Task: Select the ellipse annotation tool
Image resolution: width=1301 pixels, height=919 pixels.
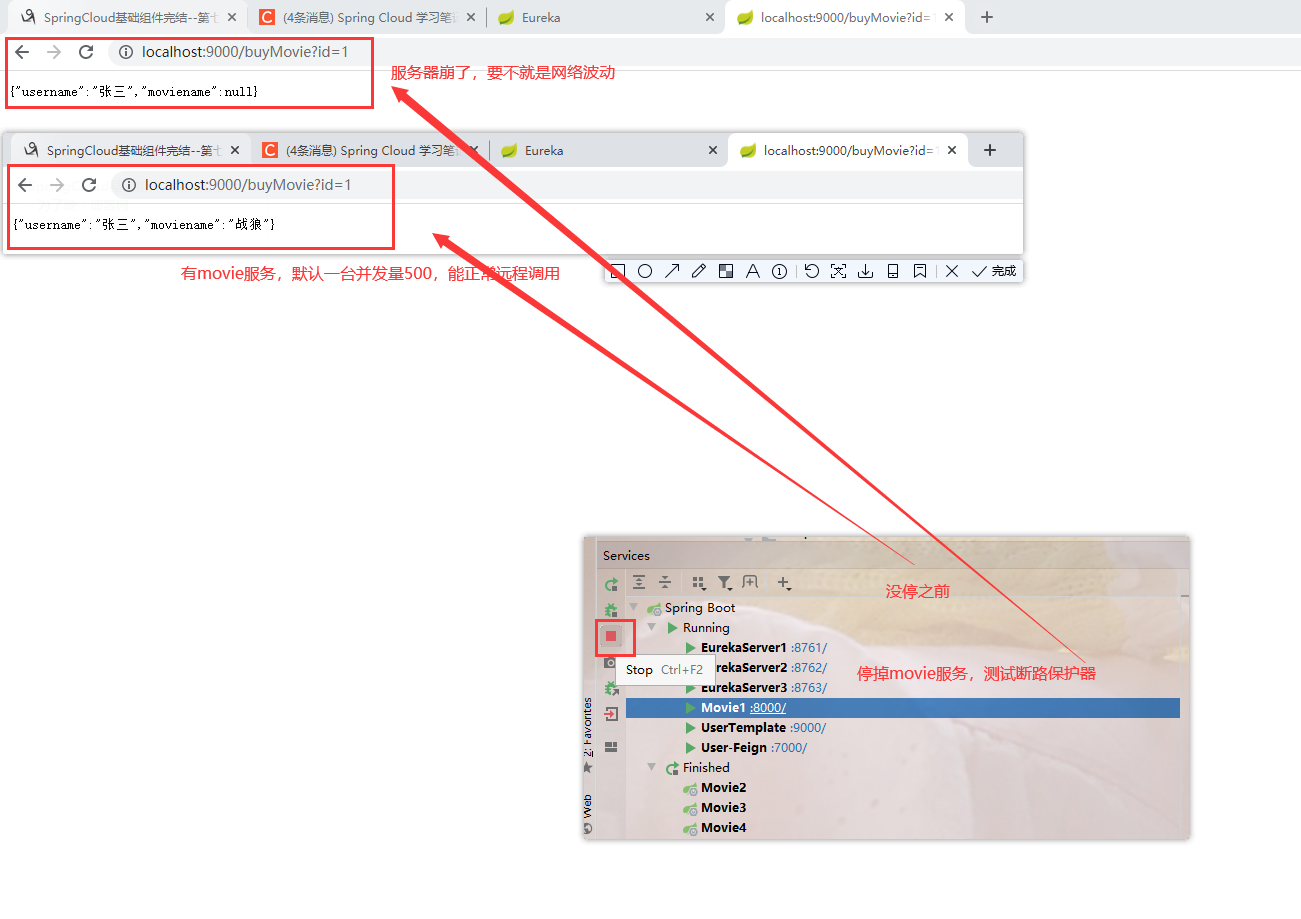Action: [645, 271]
